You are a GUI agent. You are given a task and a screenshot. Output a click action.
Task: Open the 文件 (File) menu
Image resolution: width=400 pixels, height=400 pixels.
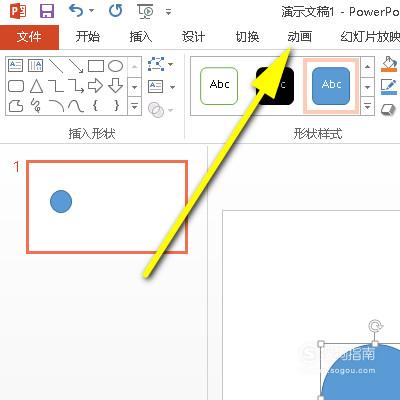point(29,37)
